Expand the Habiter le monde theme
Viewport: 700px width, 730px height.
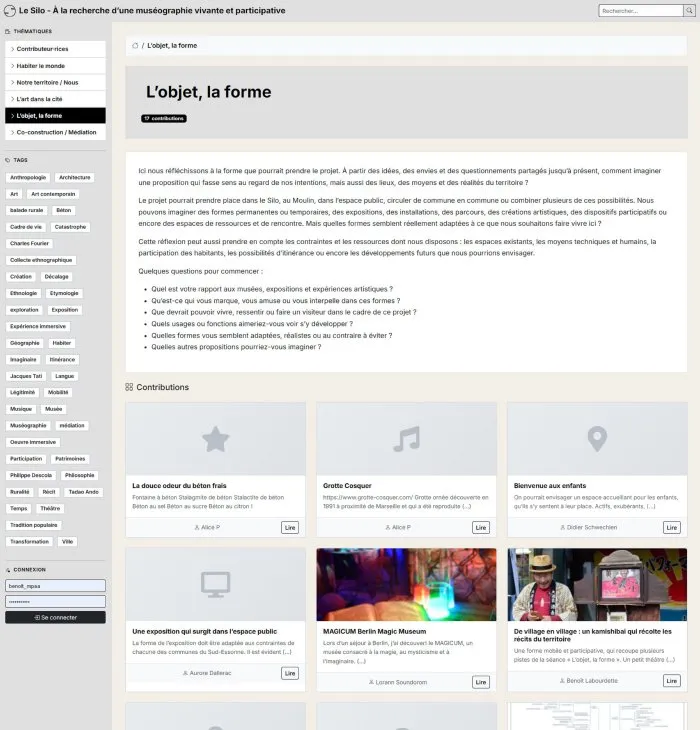[x=55, y=66]
